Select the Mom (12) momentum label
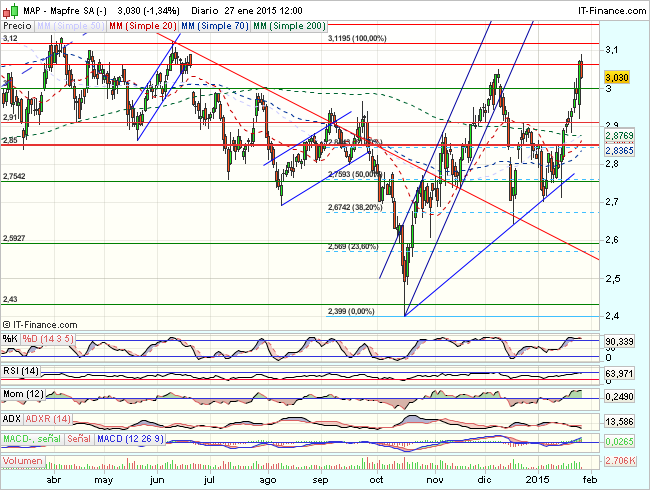 [x=23, y=394]
